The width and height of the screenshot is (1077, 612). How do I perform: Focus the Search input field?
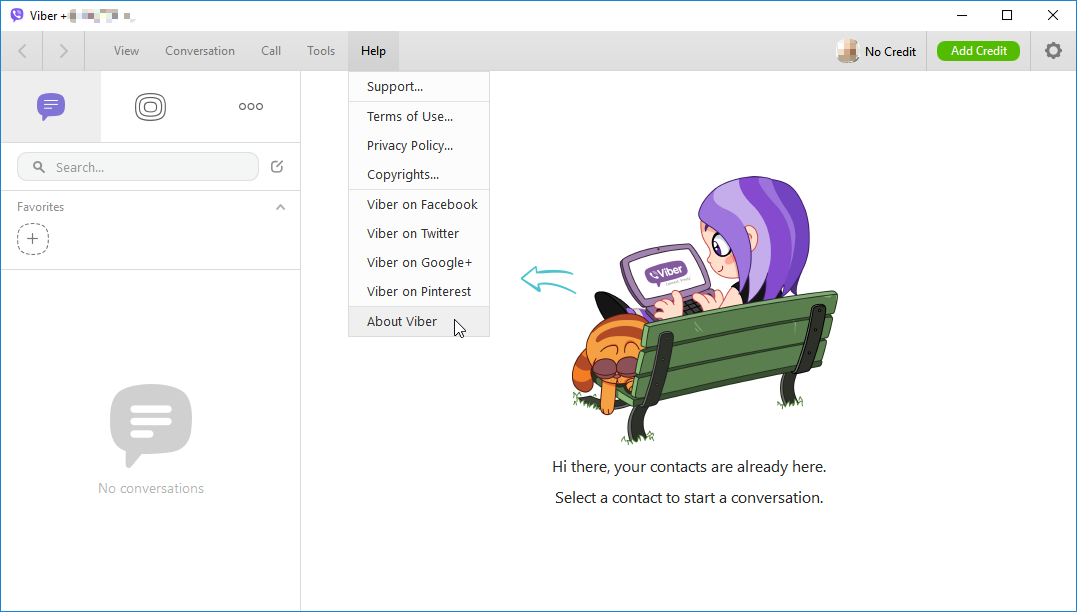(x=138, y=167)
